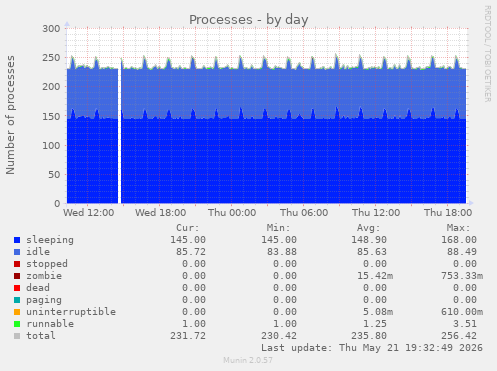Click sleeping average value 148.90
The image size is (497, 371).
[369, 240]
